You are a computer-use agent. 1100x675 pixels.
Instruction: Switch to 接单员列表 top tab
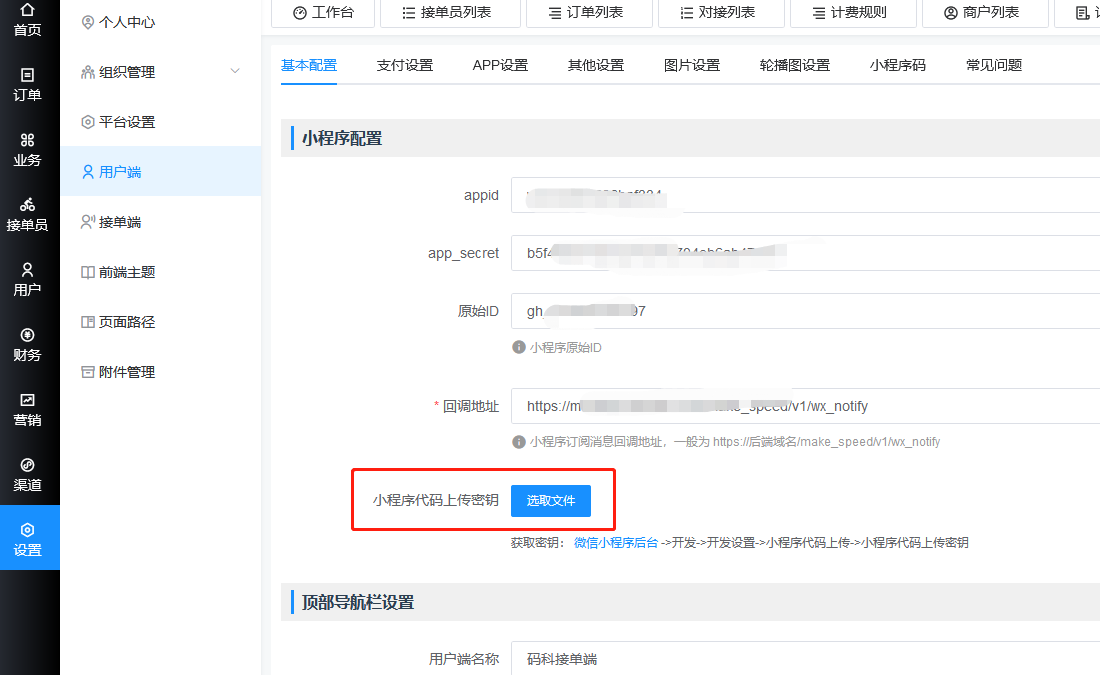450,13
